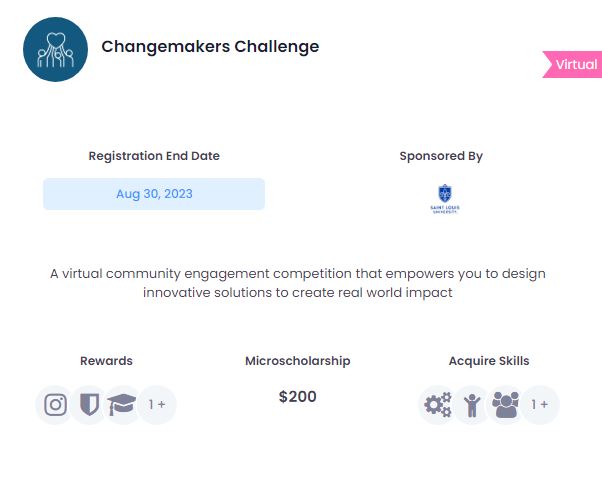Expand the 1+ more skills bubble
The width and height of the screenshot is (602, 490).
pos(539,405)
